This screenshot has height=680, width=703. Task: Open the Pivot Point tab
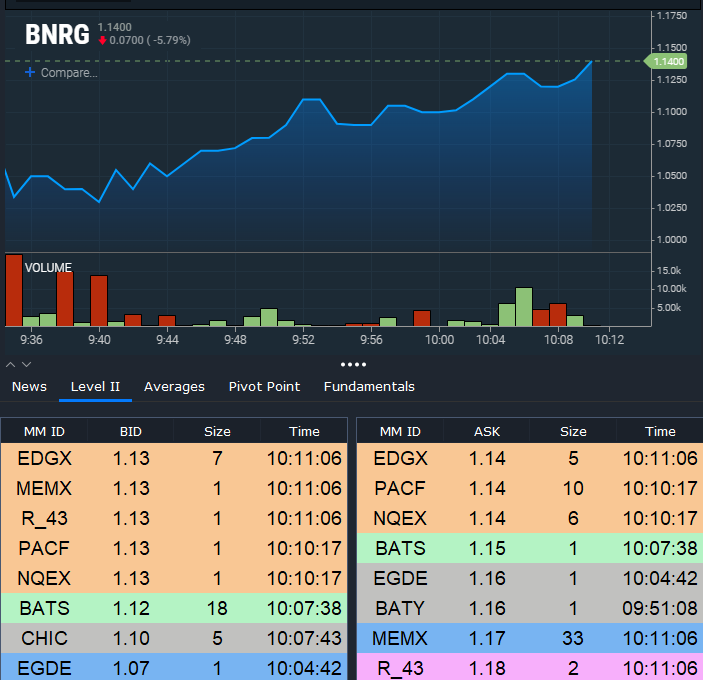pyautogui.click(x=264, y=386)
